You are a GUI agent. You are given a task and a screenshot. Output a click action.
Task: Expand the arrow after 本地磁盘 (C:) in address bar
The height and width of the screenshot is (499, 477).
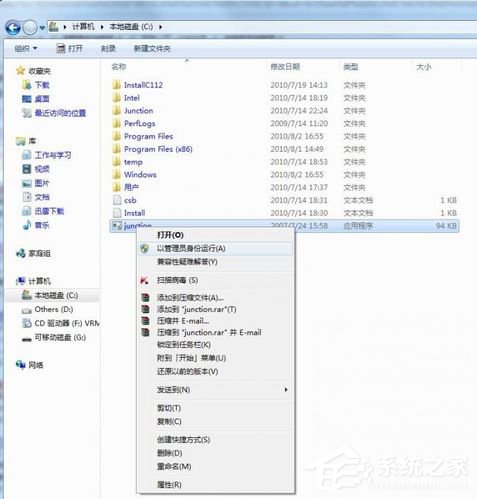tap(160, 27)
